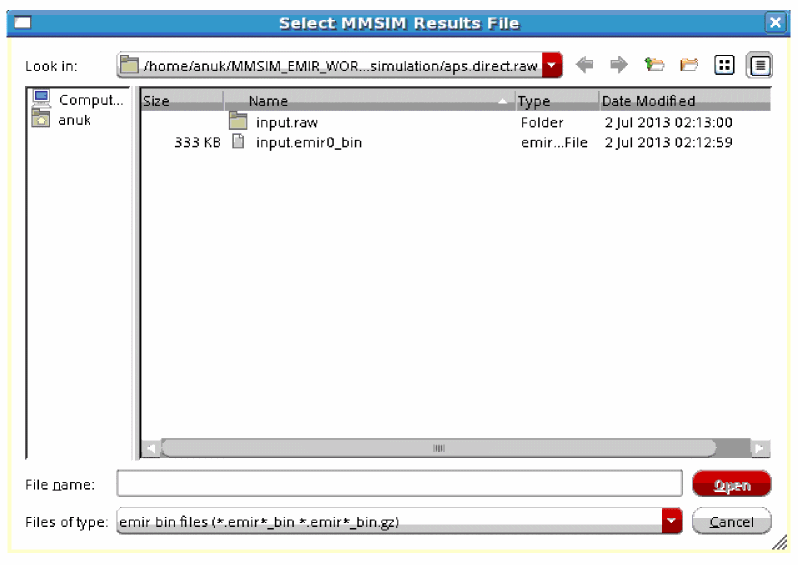Select anuk home folder in sidebar
The width and height of the screenshot is (798, 565).
(62, 120)
